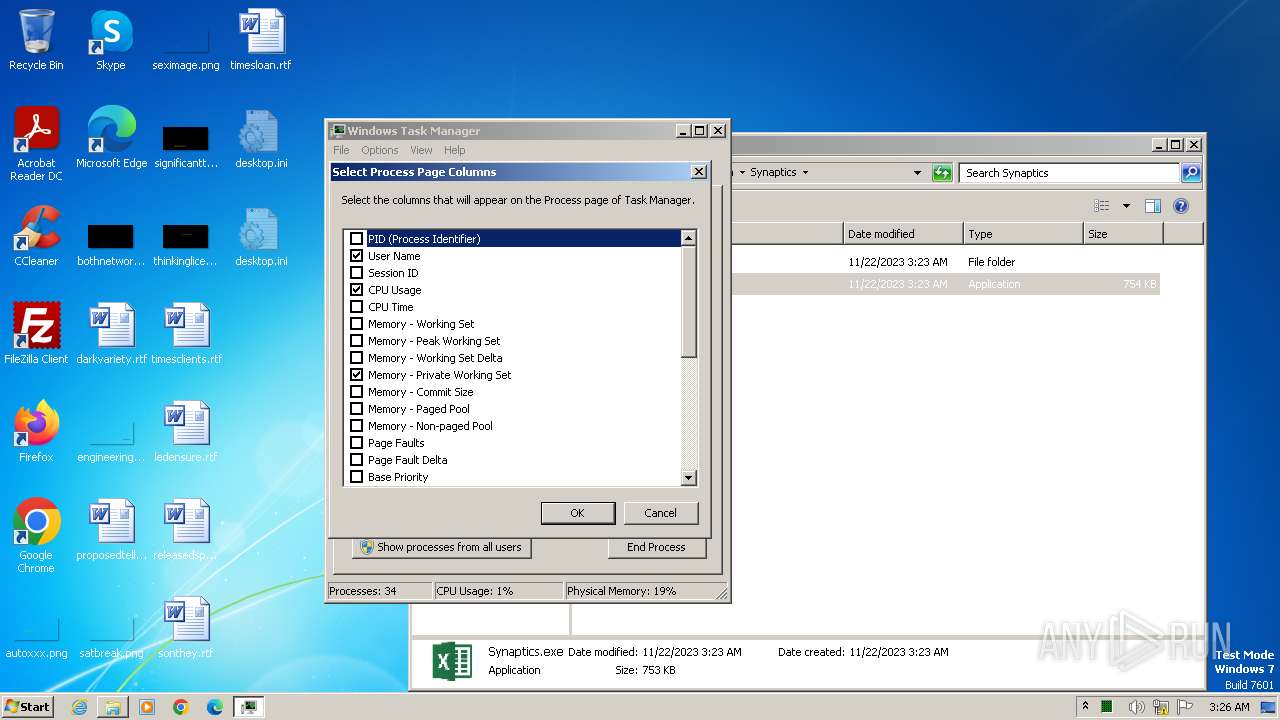Launch the FileZilla Client desktop shortcut
Screen dimensions: 1280x720
36,334
